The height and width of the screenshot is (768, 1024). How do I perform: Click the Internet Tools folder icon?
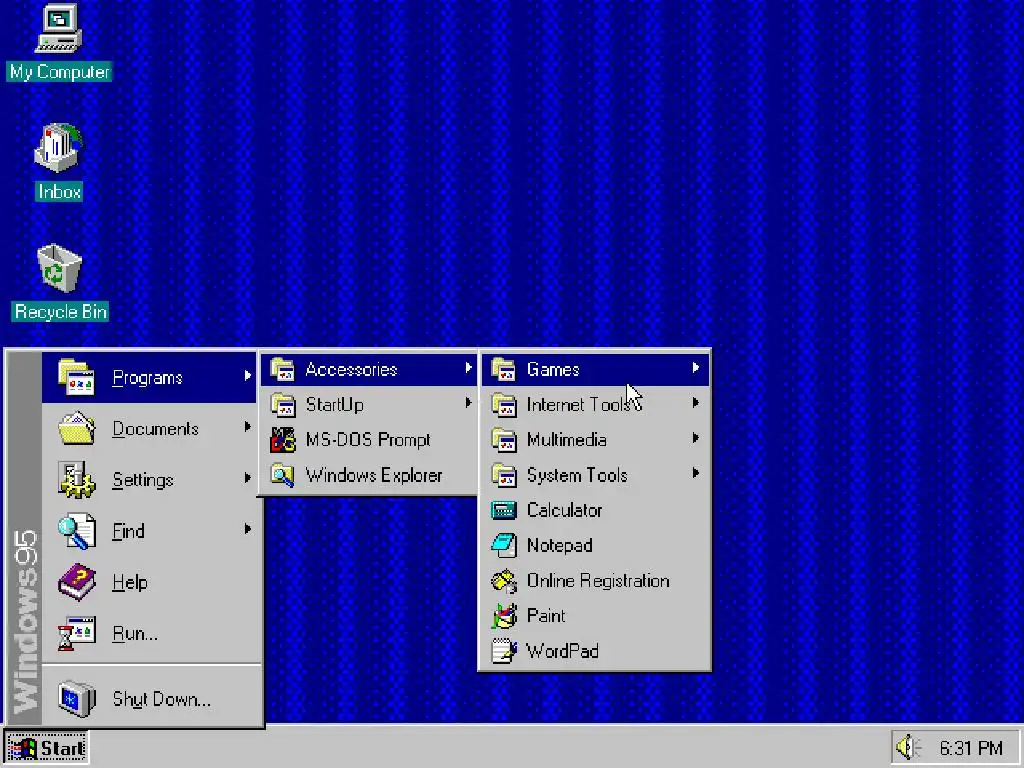click(504, 405)
